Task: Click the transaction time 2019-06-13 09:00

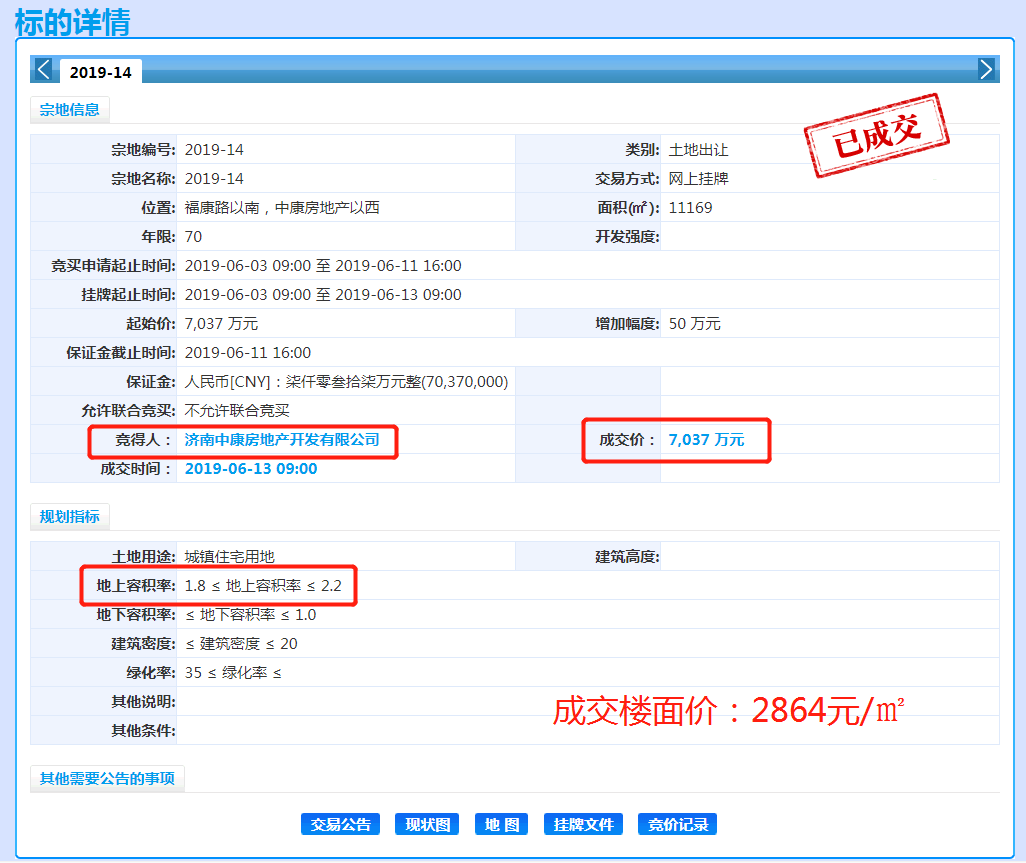Action: point(251,468)
